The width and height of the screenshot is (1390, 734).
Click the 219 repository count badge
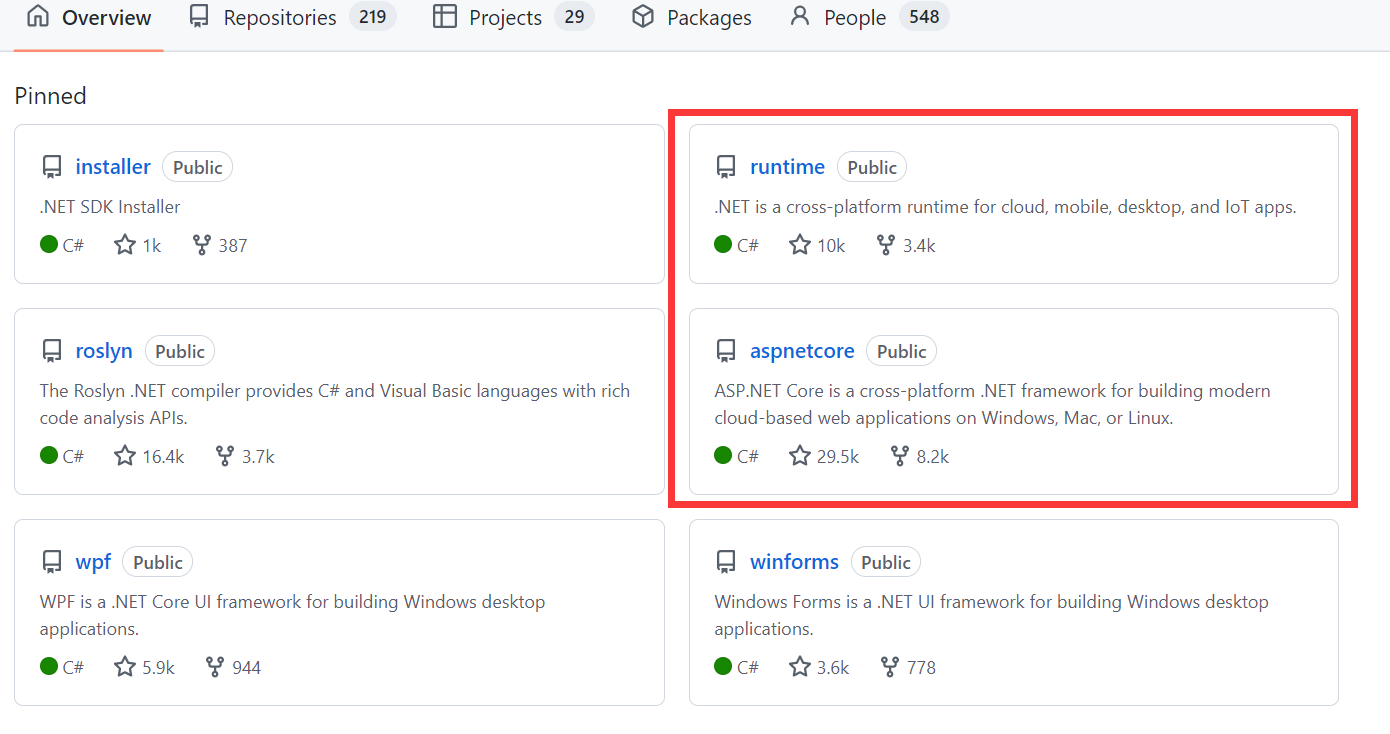(375, 16)
